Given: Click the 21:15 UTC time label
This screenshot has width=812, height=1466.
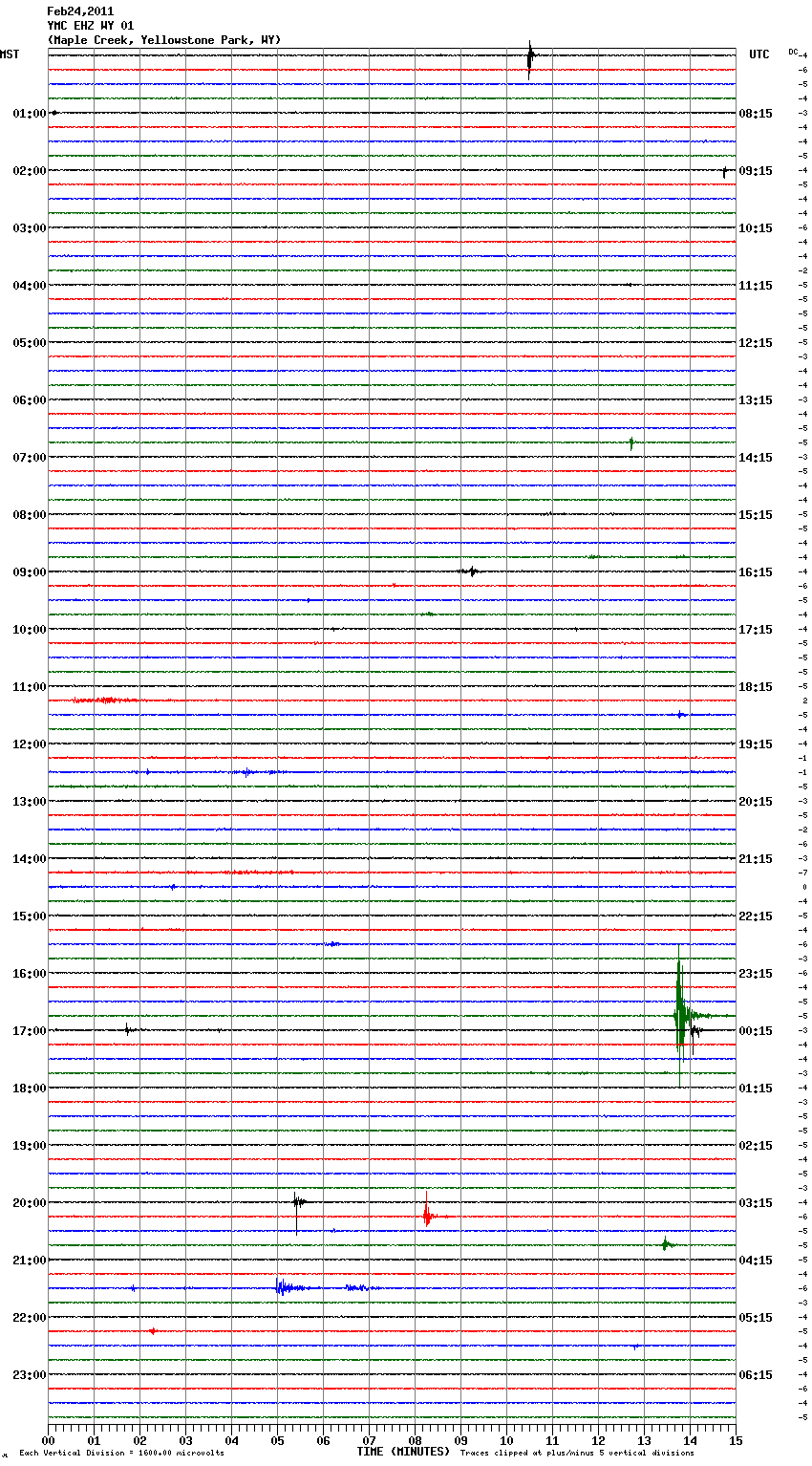Looking at the screenshot, I should 756,859.
